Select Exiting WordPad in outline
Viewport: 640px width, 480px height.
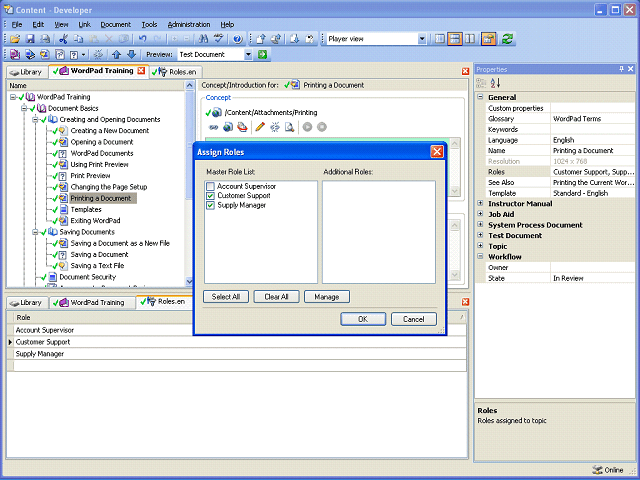(95, 221)
